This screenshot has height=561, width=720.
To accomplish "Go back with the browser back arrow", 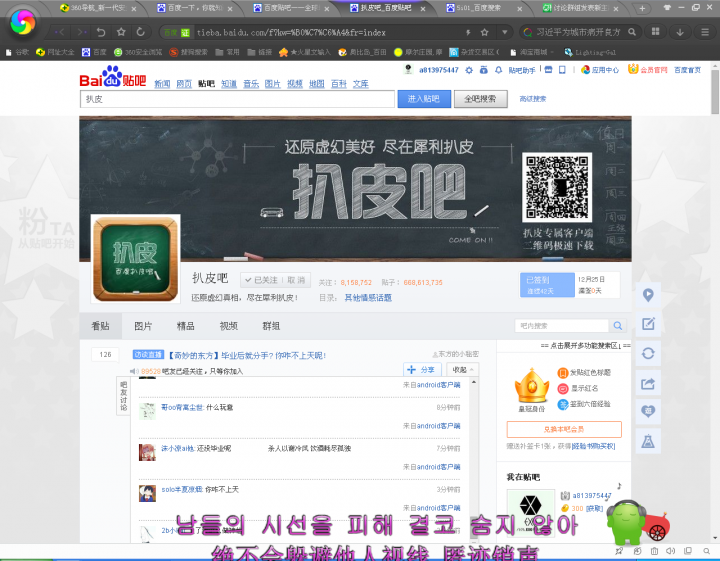I will click(x=60, y=32).
